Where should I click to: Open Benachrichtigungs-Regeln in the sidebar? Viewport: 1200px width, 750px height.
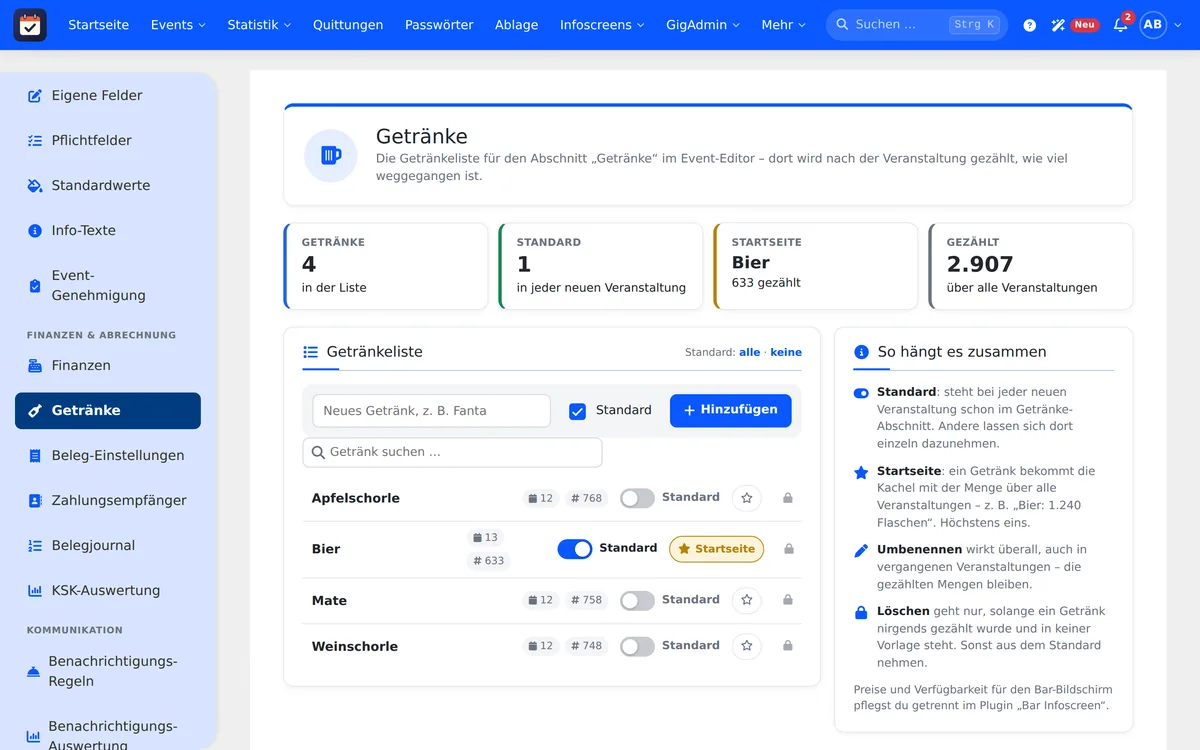[108, 671]
